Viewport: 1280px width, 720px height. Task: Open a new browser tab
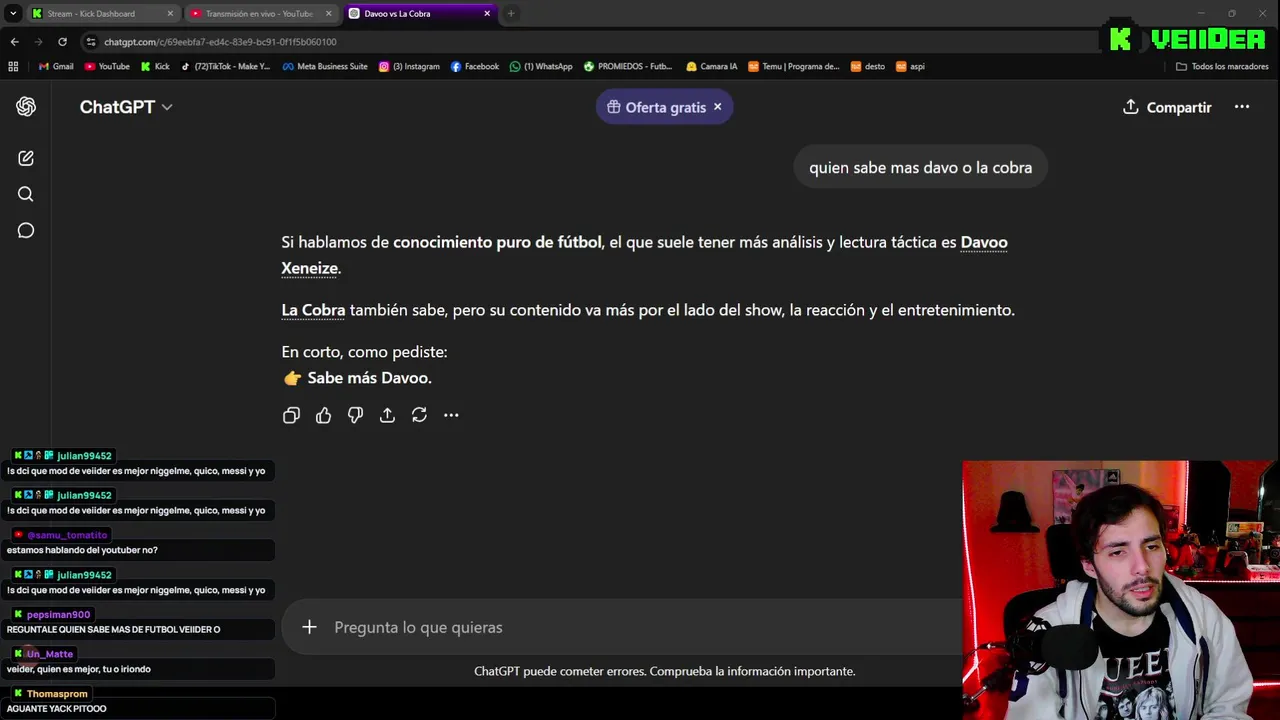pyautogui.click(x=511, y=13)
